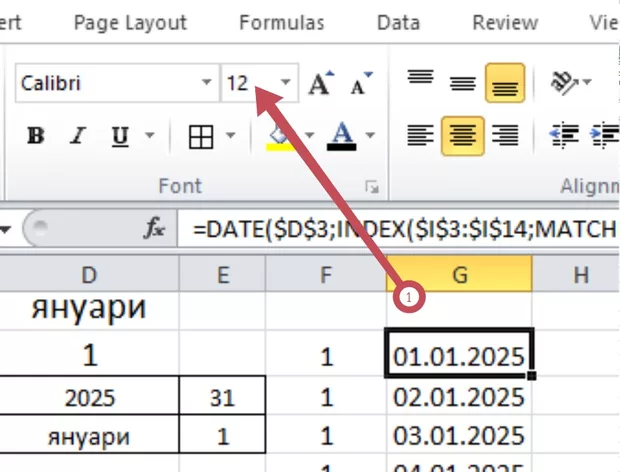This screenshot has height=472, width=620.
Task: Select Align Text Right
Action: pyautogui.click(x=505, y=135)
